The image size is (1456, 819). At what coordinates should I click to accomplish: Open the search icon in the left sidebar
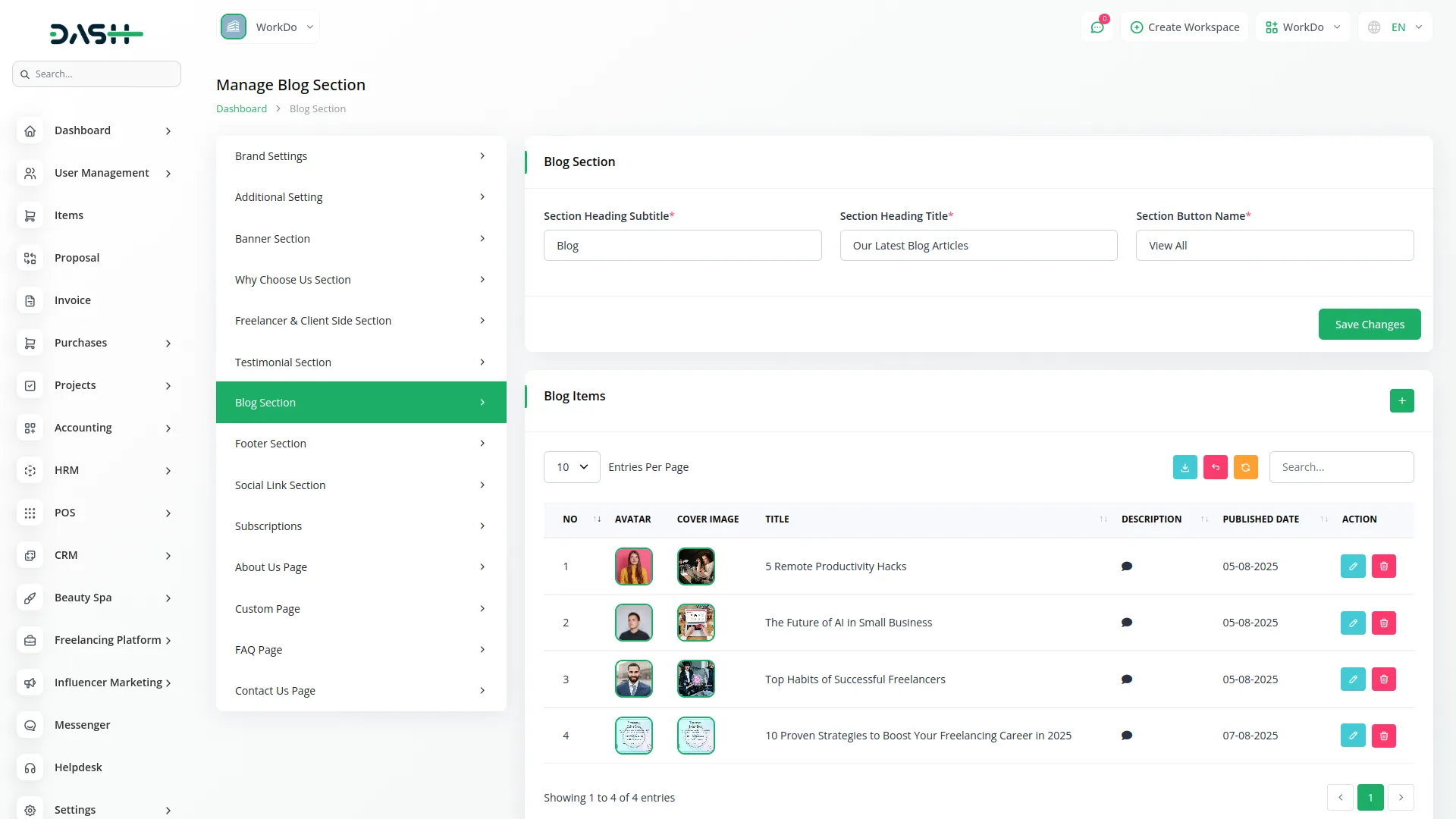(x=27, y=74)
